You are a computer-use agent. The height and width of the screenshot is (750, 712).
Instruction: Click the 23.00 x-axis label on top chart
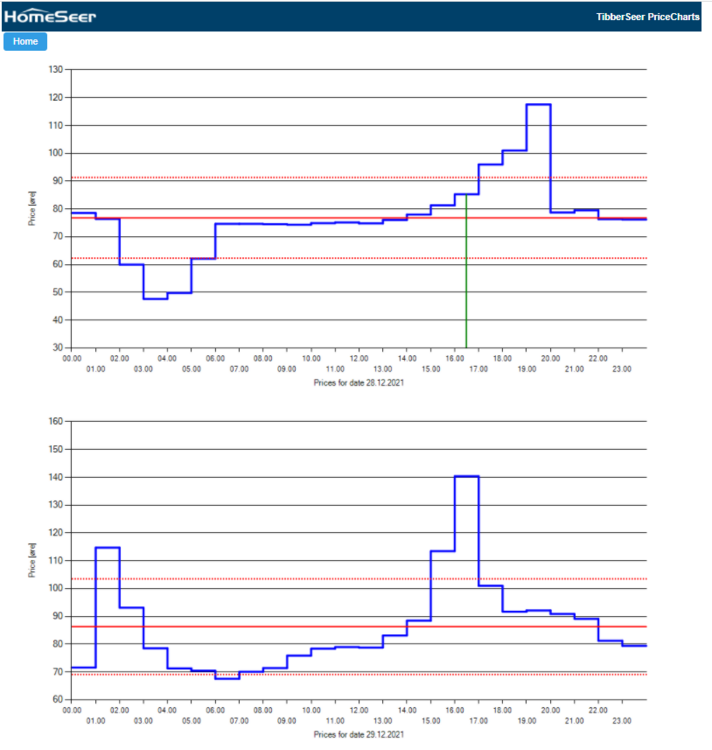coord(623,369)
